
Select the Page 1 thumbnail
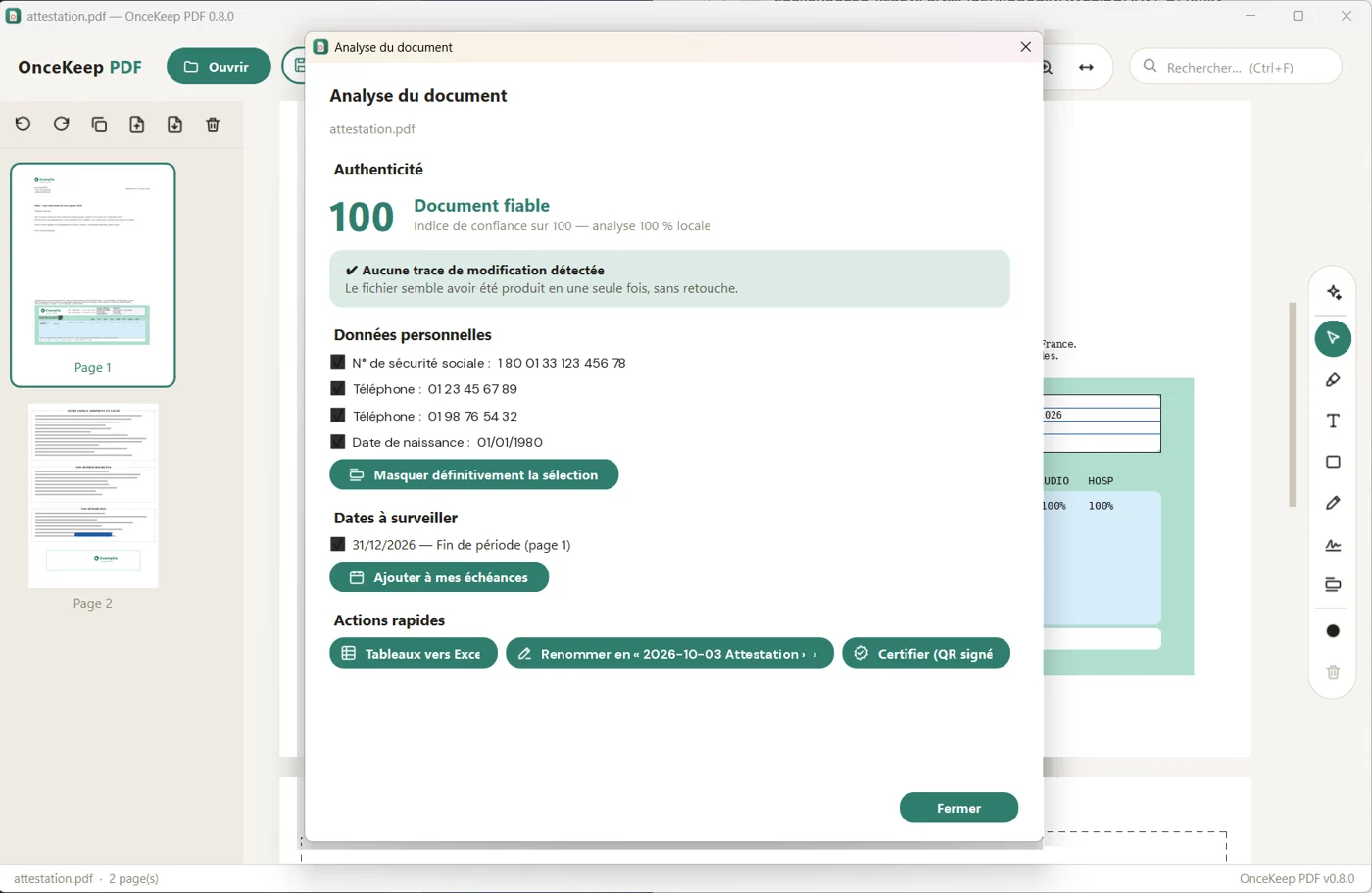pos(93,274)
